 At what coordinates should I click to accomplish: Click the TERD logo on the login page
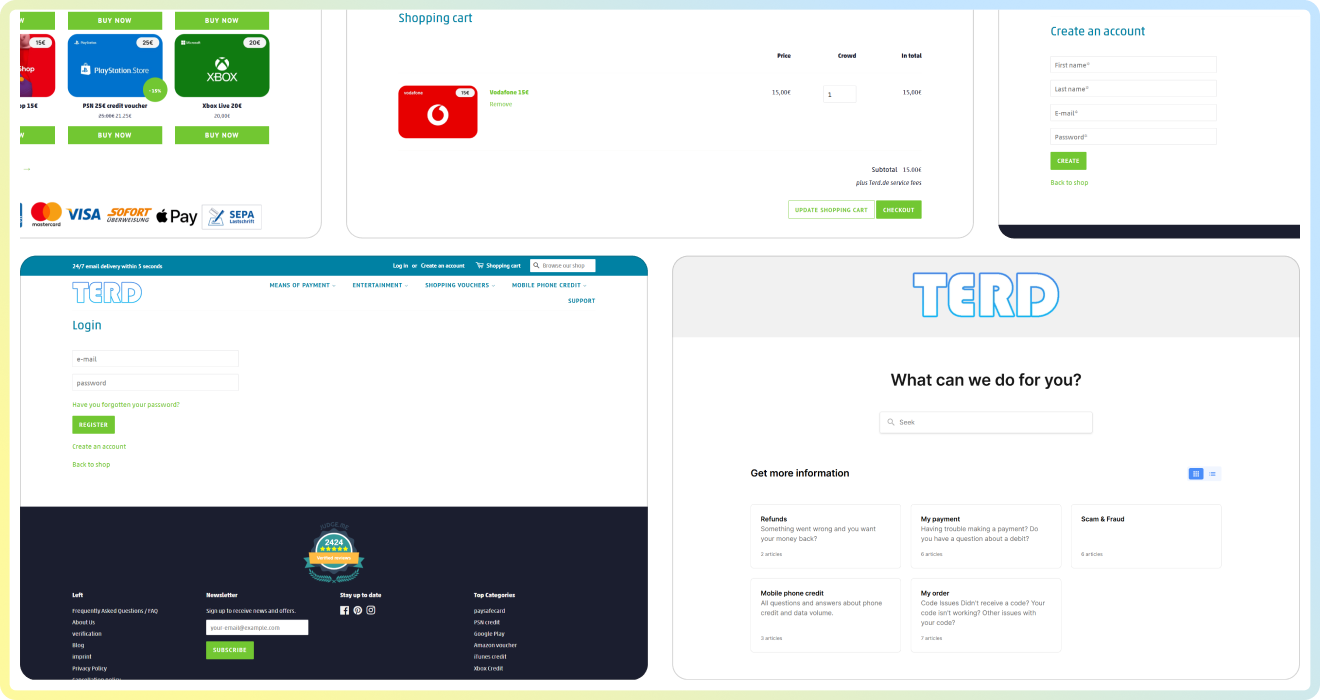[107, 292]
